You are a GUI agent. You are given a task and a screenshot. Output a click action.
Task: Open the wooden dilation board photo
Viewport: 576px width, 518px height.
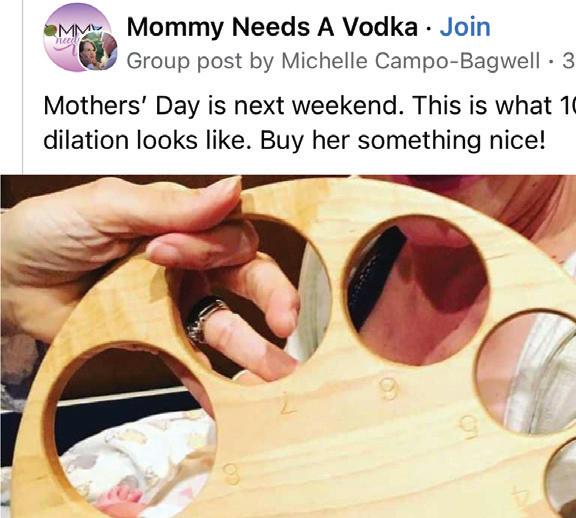[288, 346]
